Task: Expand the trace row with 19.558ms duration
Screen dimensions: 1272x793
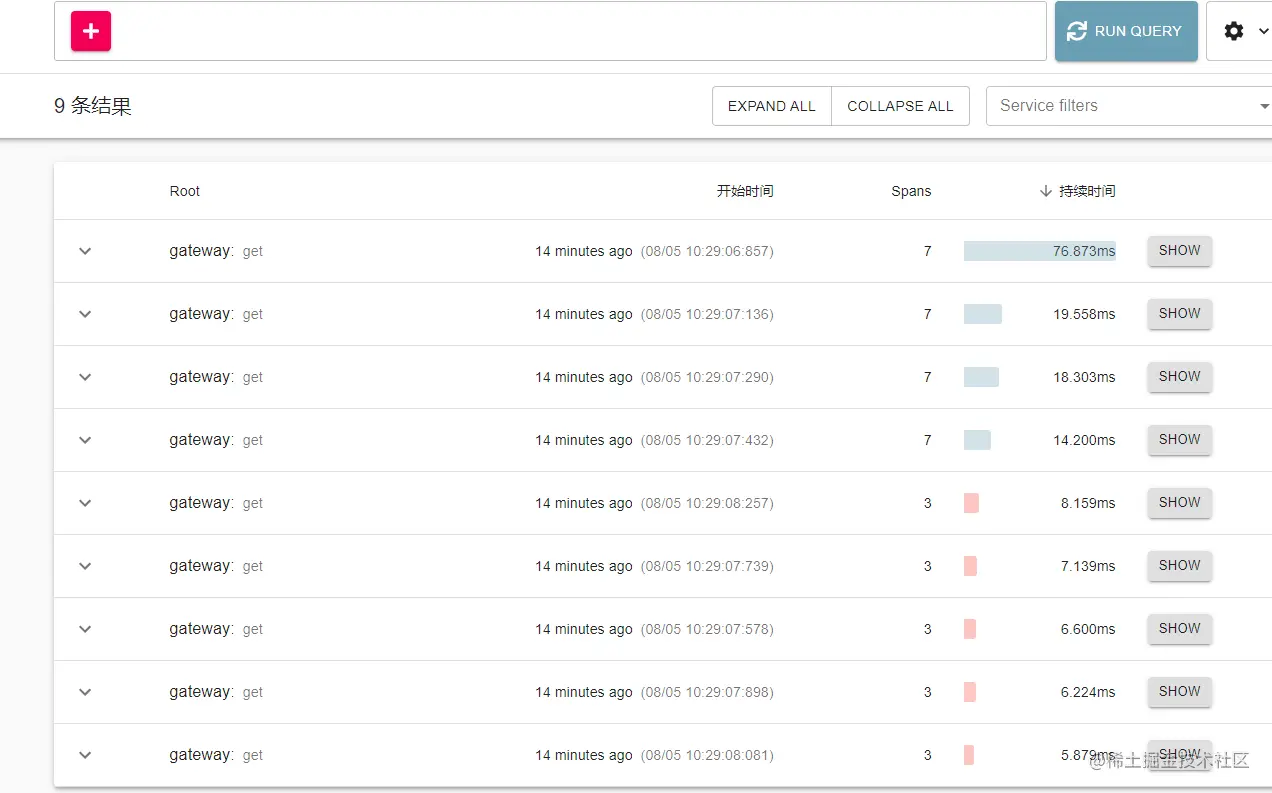Action: click(85, 314)
